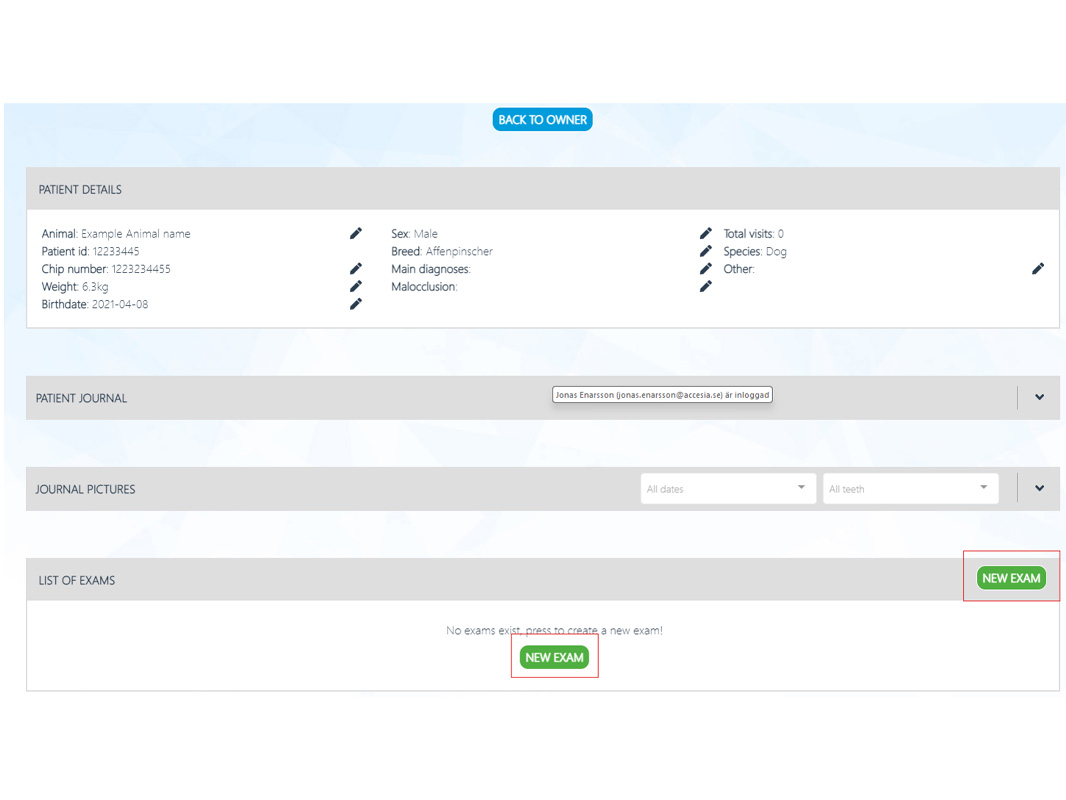Edit the Other field pencil icon
This screenshot has height=800, width=1066.
click(x=1038, y=269)
